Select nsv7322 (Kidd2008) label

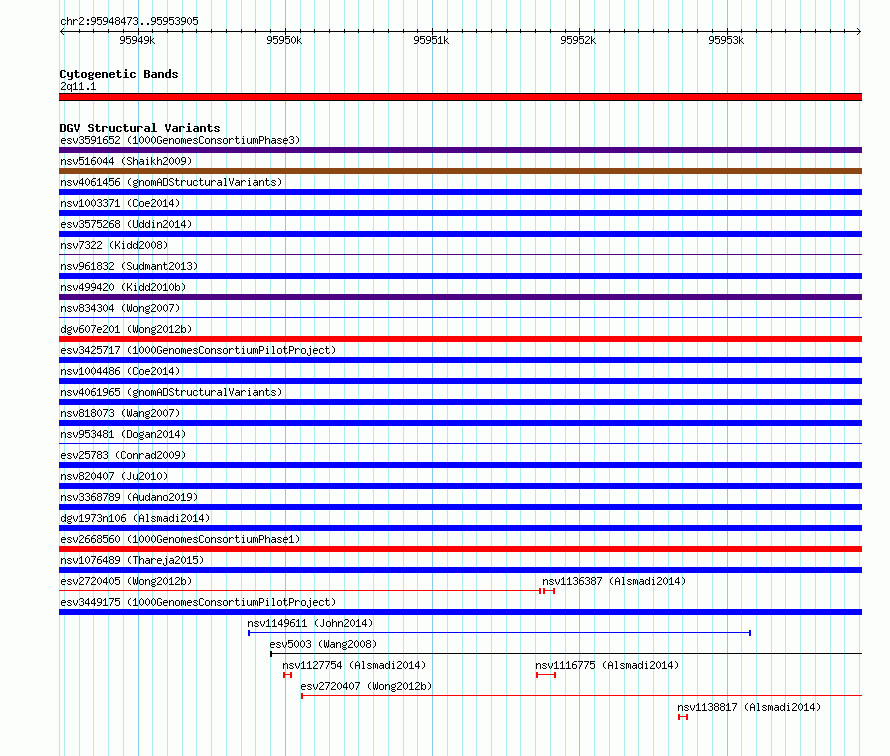pos(114,245)
